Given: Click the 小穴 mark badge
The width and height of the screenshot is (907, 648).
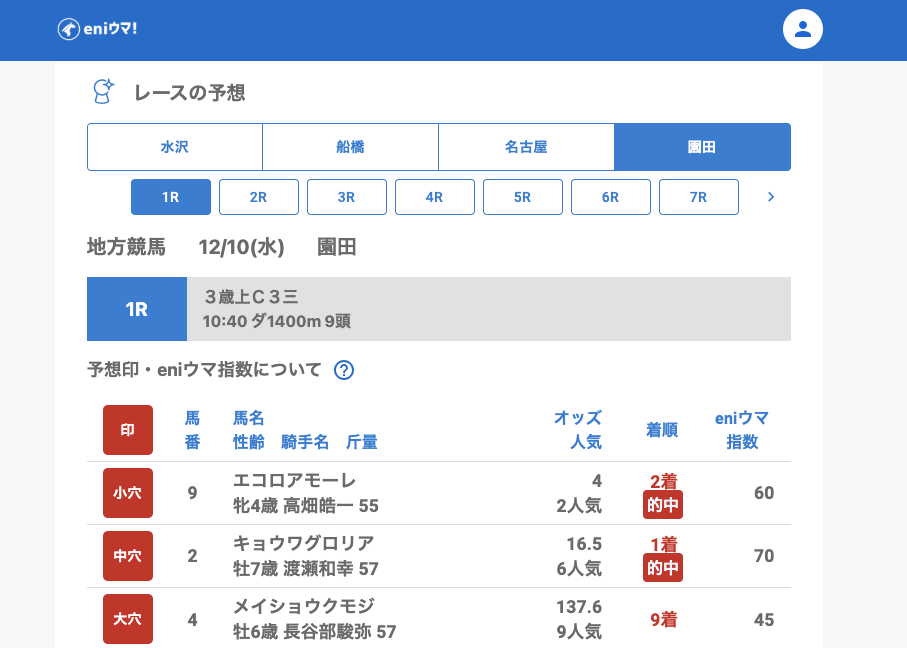Looking at the screenshot, I should 128,493.
